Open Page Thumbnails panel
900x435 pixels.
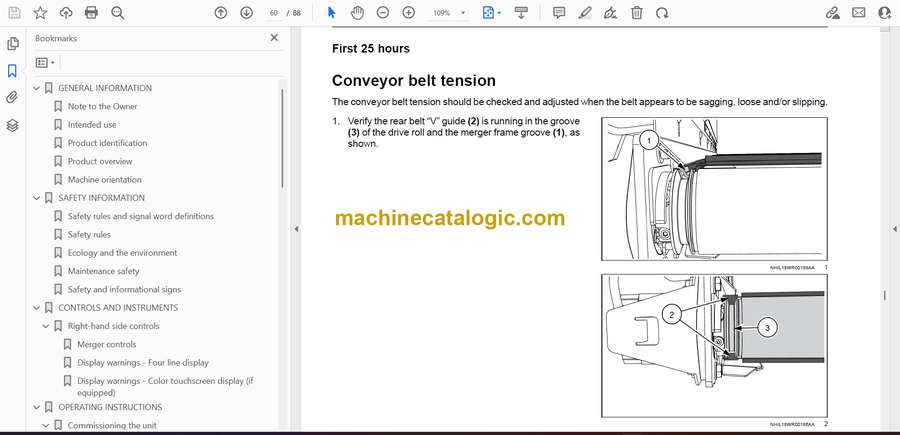[12, 44]
